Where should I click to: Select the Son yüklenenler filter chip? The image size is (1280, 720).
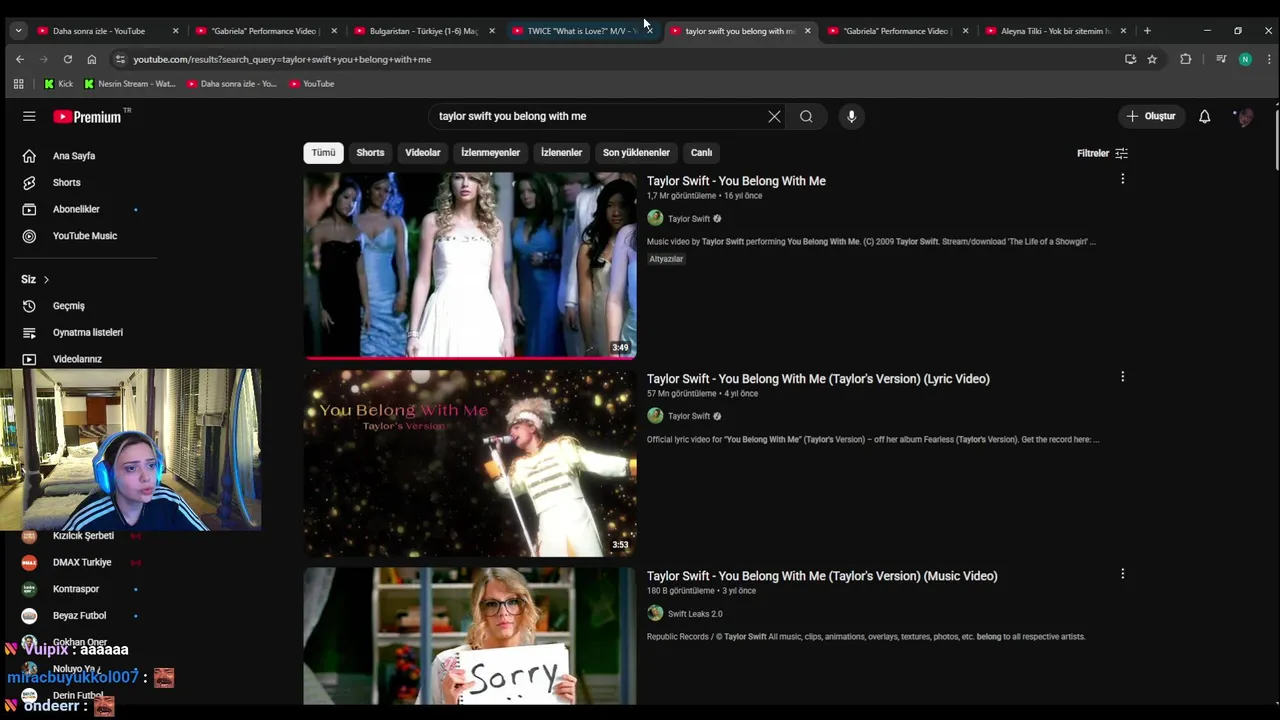tap(636, 153)
